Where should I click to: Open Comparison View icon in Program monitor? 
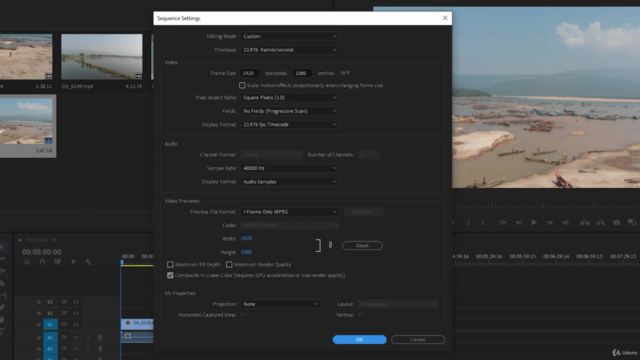tap(632, 222)
